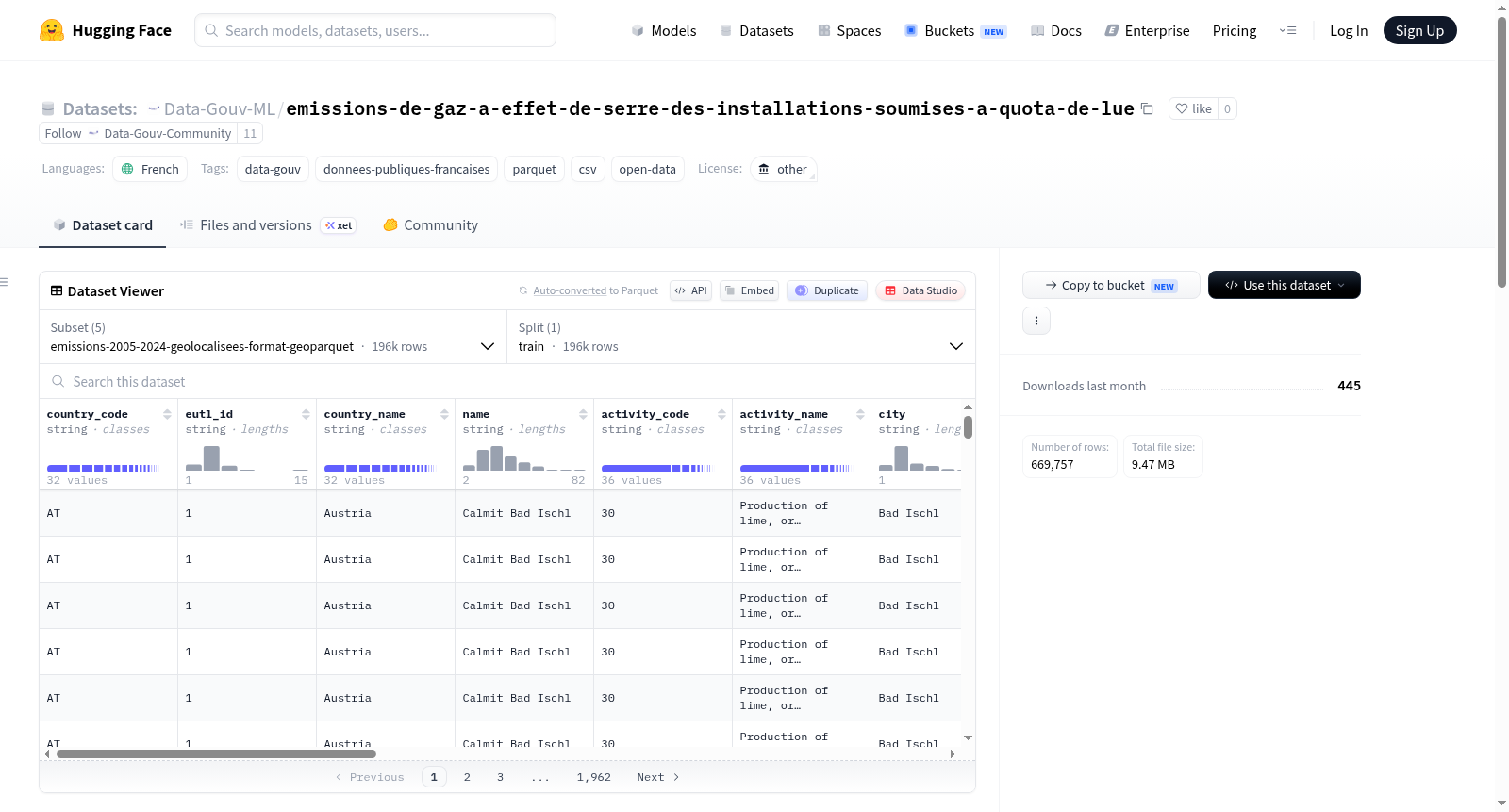Click the left sidebar toggle icon

point(4,282)
